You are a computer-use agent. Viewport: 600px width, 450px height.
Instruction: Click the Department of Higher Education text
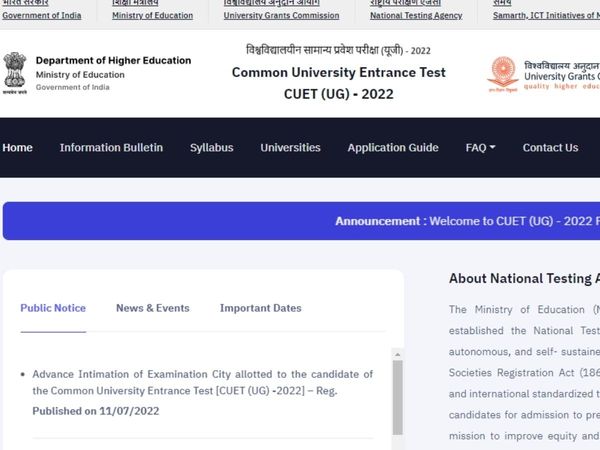click(x=113, y=60)
